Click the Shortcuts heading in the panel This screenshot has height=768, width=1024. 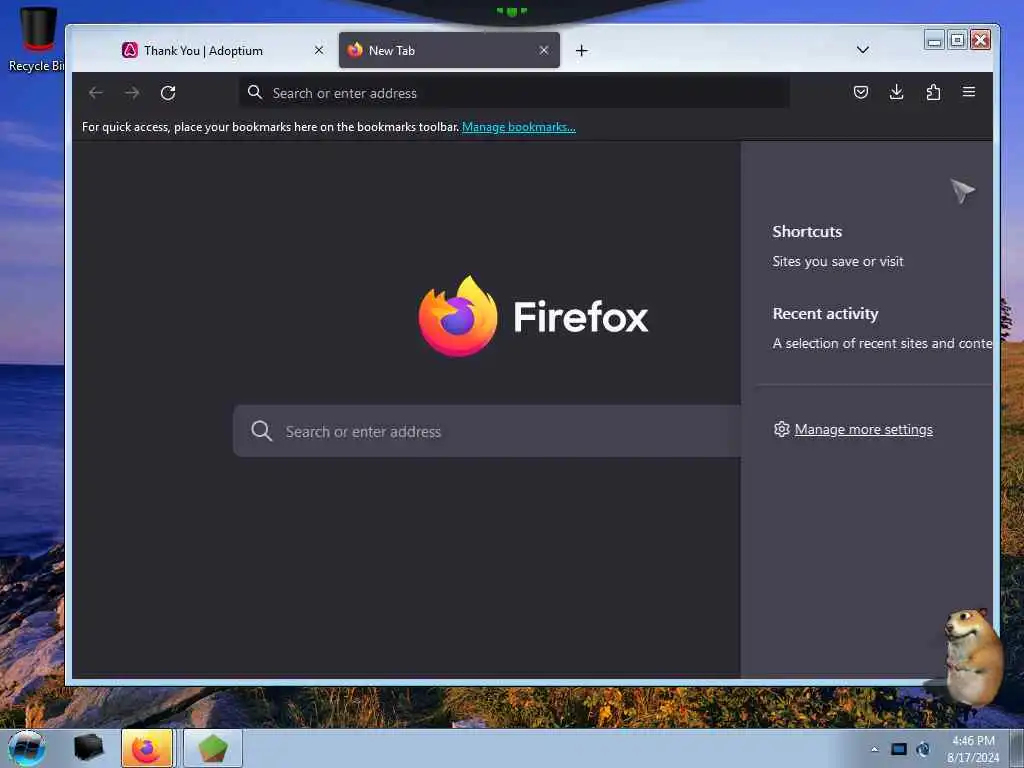[x=807, y=231]
